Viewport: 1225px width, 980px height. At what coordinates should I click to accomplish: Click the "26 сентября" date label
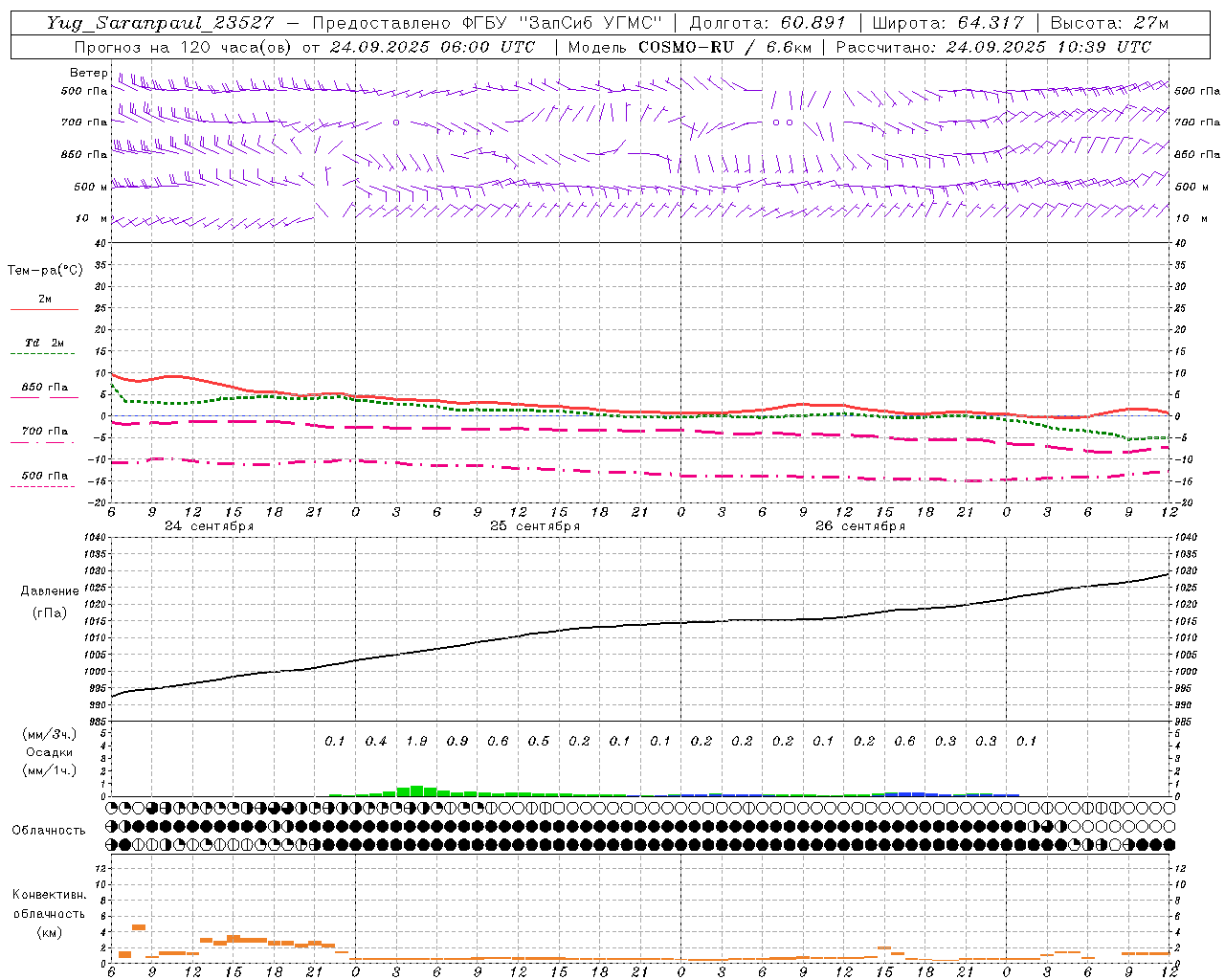(859, 526)
